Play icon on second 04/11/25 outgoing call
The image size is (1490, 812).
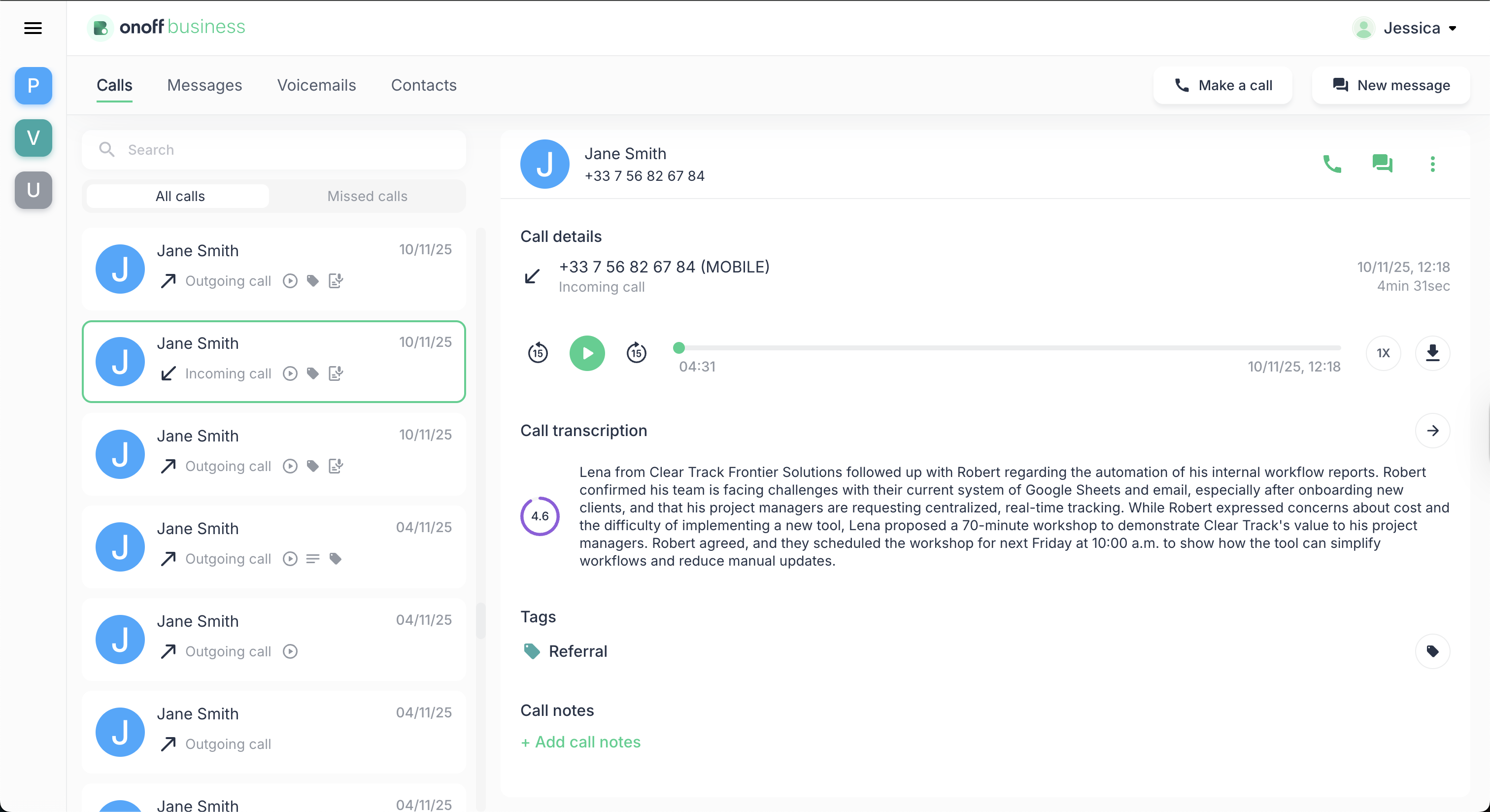click(290, 651)
